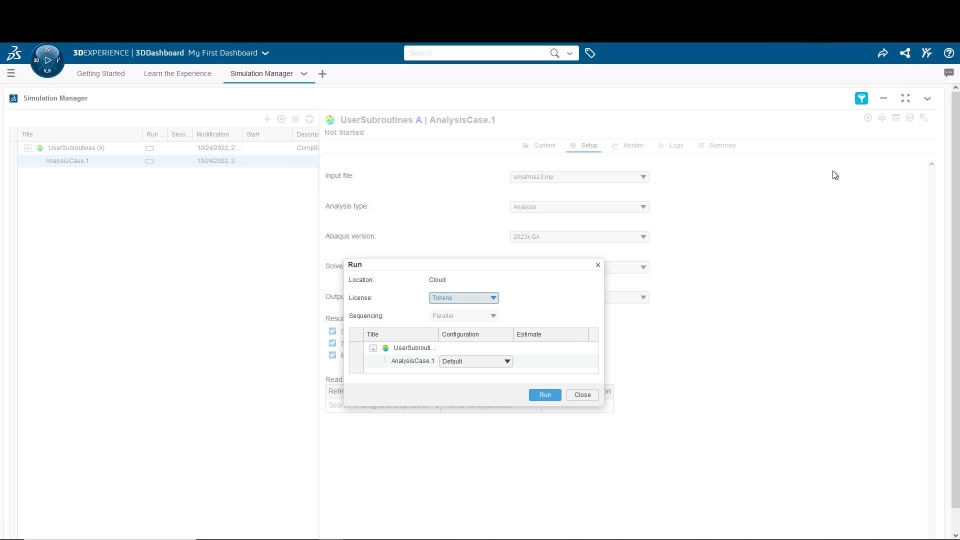Click UserSubroutines colorful icon in dialog
This screenshot has width=960, height=540.
385,348
